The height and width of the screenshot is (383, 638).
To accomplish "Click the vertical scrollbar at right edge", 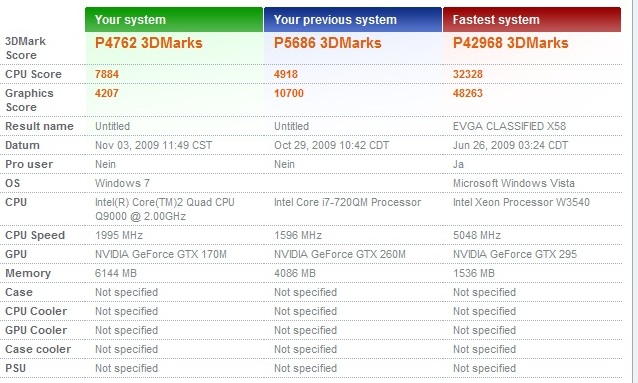I will [634, 191].
